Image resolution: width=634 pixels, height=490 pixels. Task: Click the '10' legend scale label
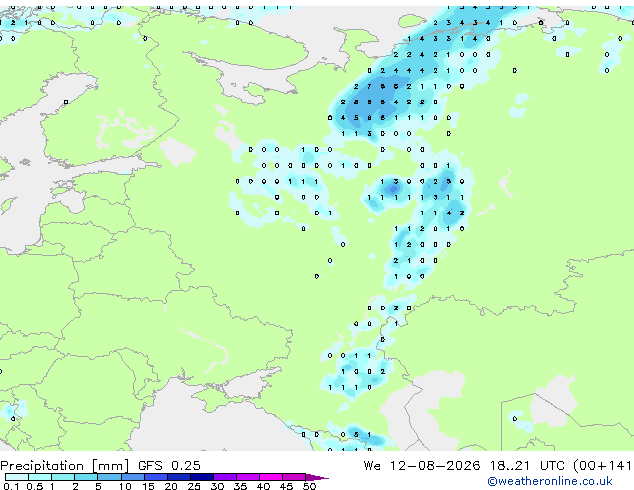click(x=125, y=486)
